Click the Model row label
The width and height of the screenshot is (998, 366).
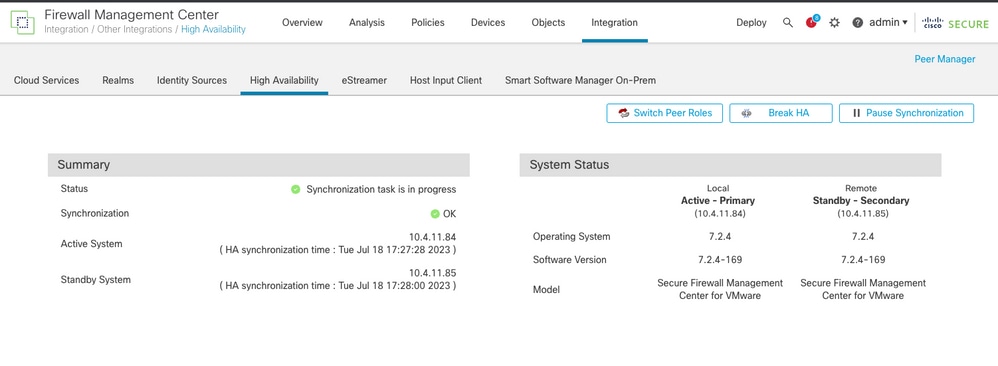point(546,290)
